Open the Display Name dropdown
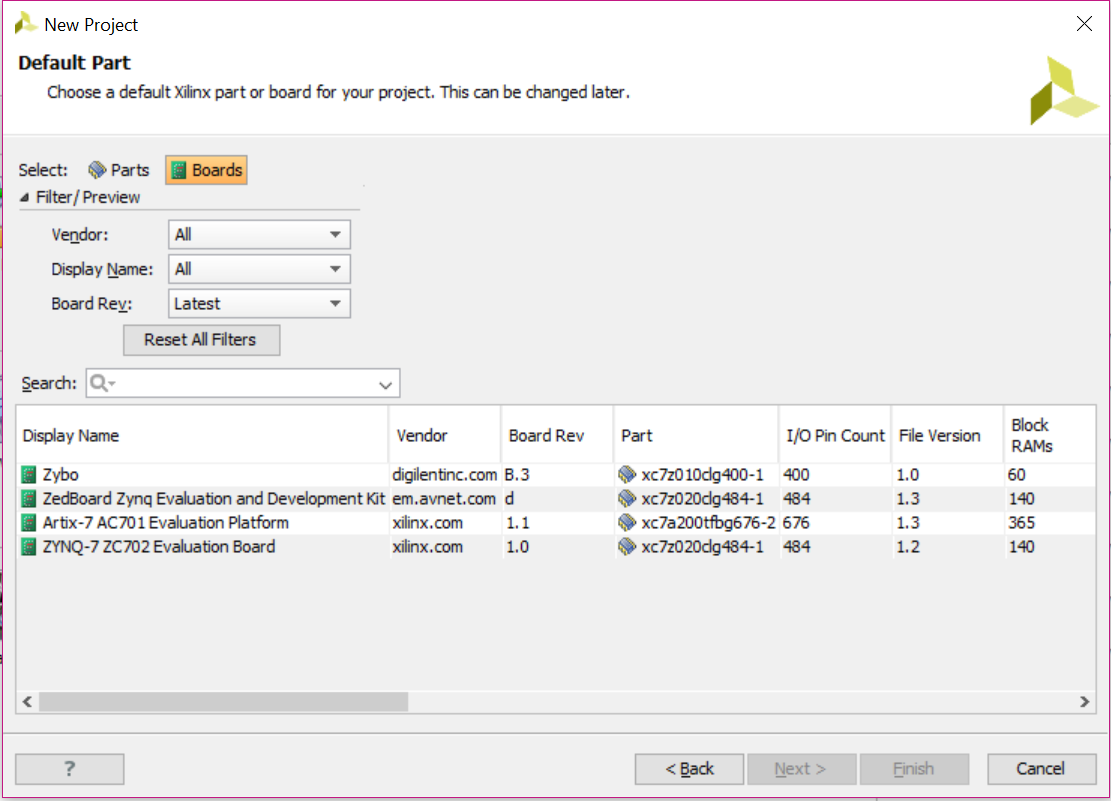 click(x=259, y=269)
